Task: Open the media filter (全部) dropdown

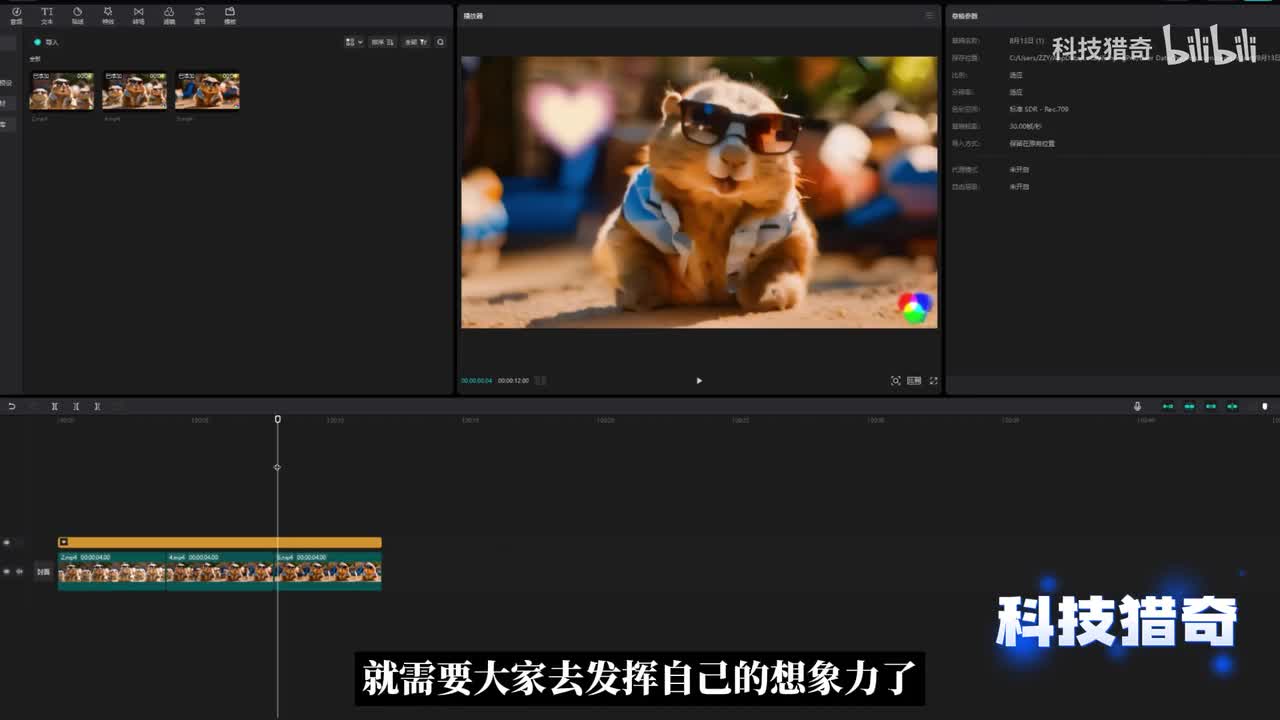Action: 417,42
